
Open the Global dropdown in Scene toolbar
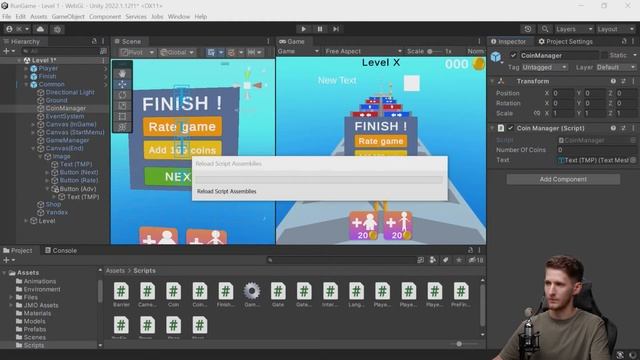(177, 52)
